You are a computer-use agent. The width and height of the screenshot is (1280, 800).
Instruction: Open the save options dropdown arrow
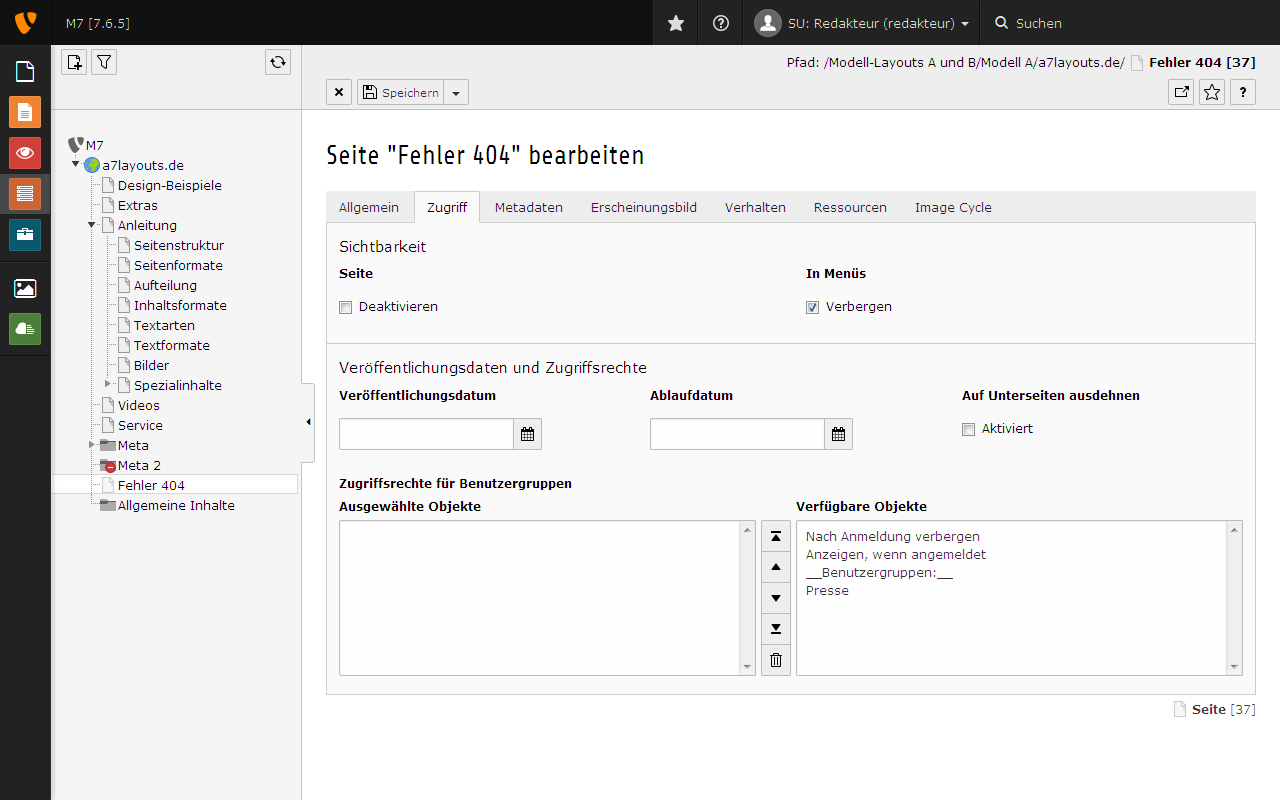[456, 92]
